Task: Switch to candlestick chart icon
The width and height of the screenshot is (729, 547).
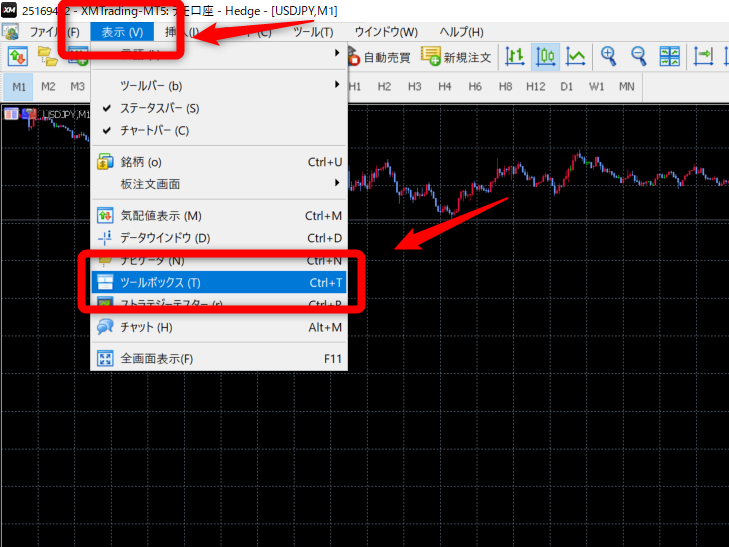Action: point(546,57)
